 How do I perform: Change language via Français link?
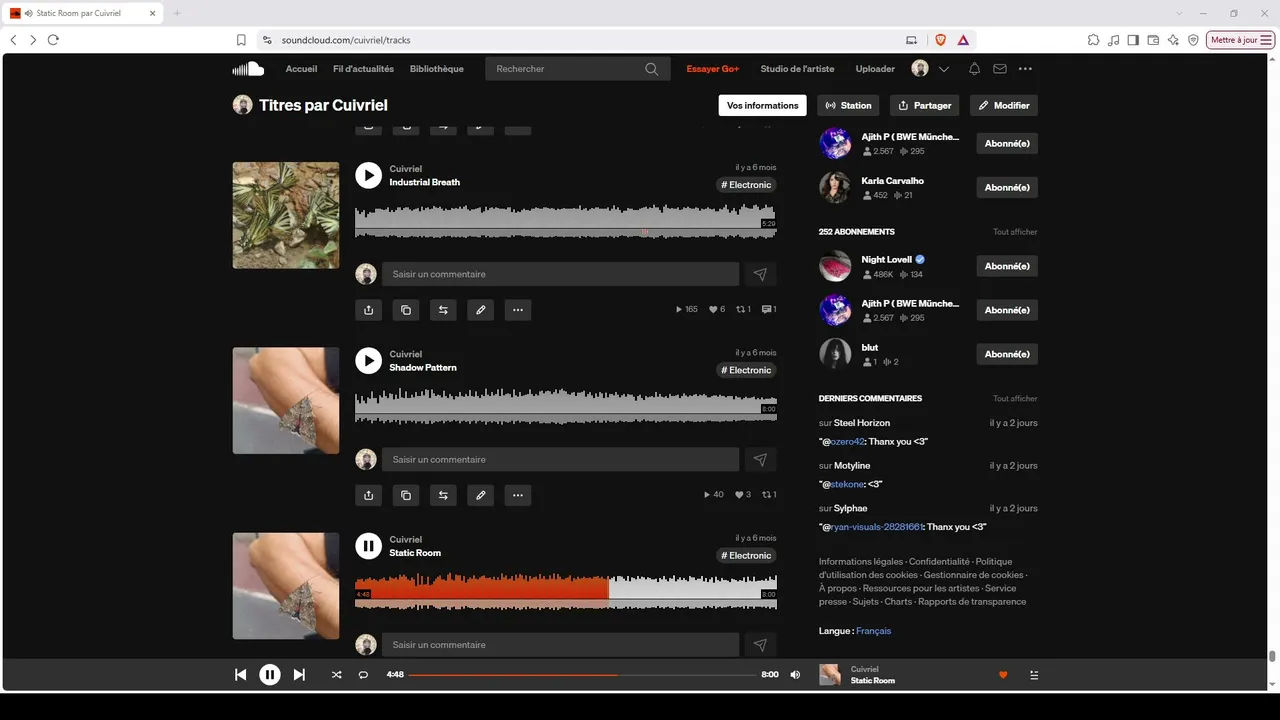tap(873, 631)
